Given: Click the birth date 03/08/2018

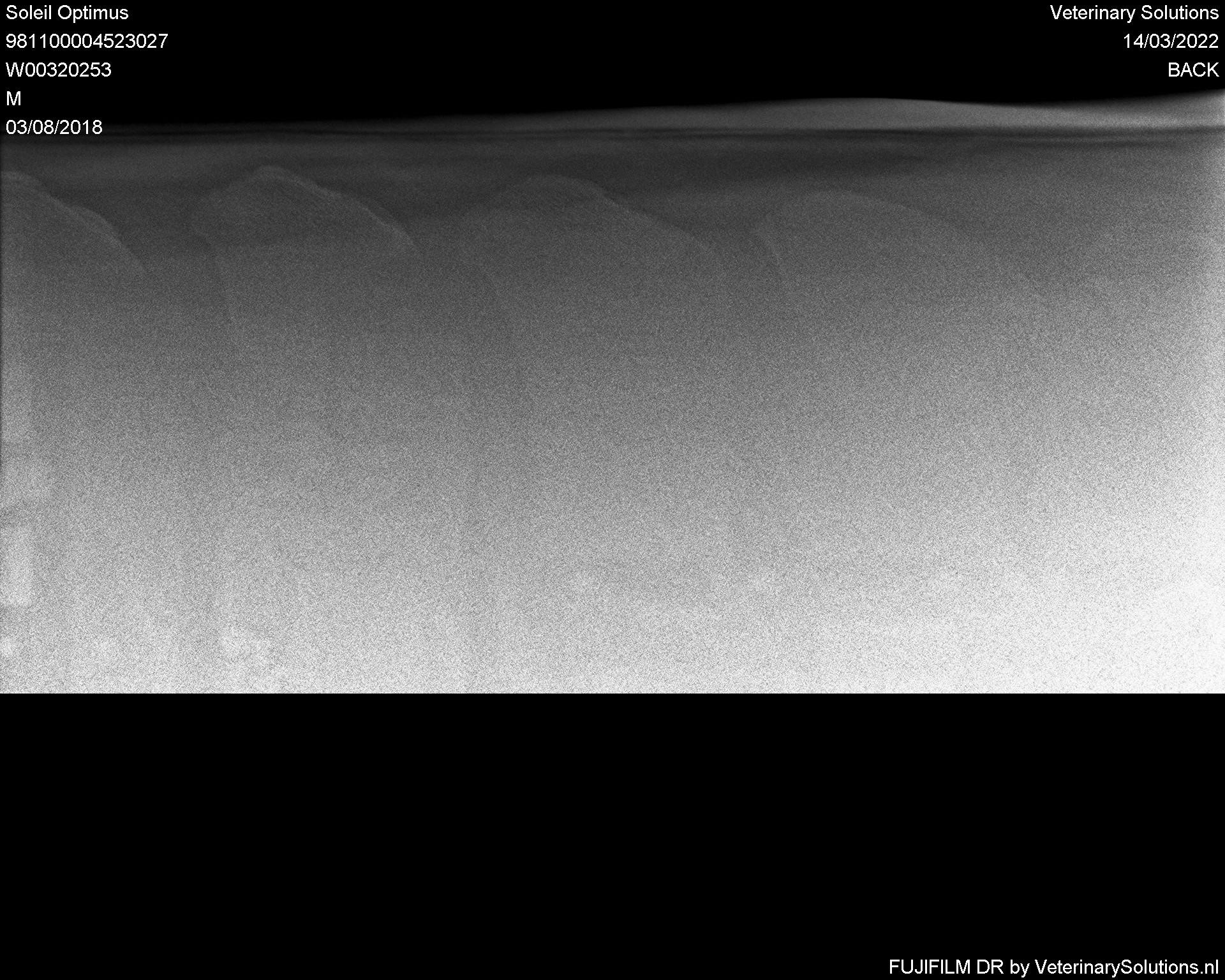Looking at the screenshot, I should [x=54, y=128].
